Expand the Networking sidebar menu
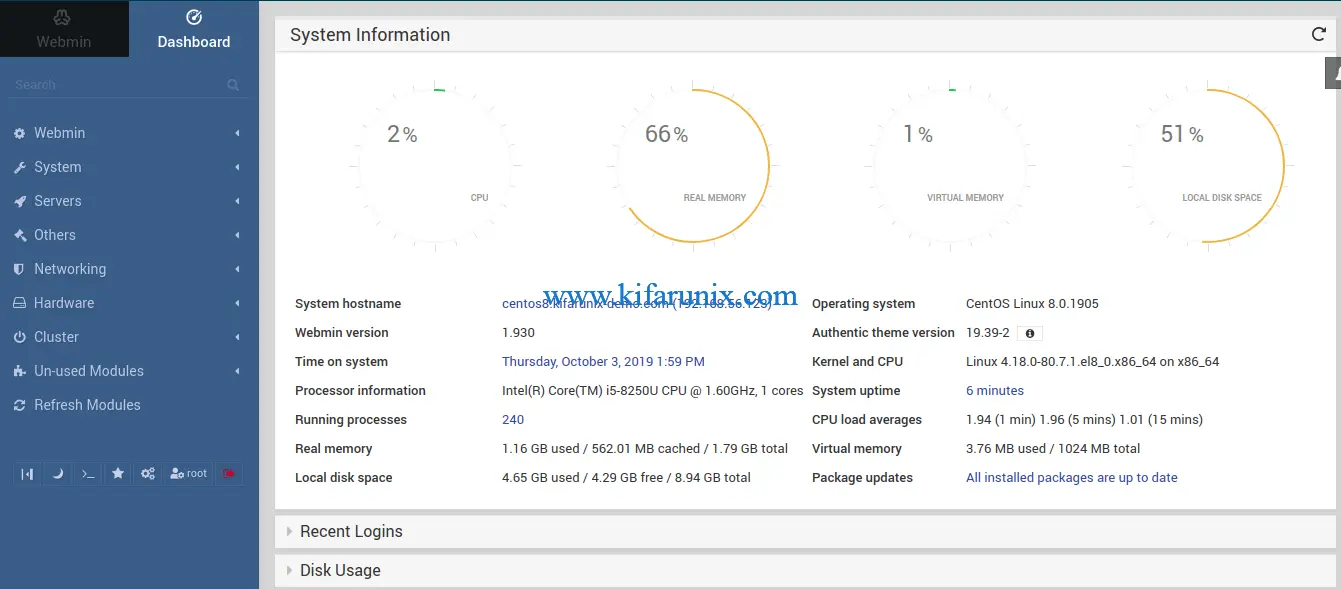Viewport: 1341px width, 589px height. point(70,268)
